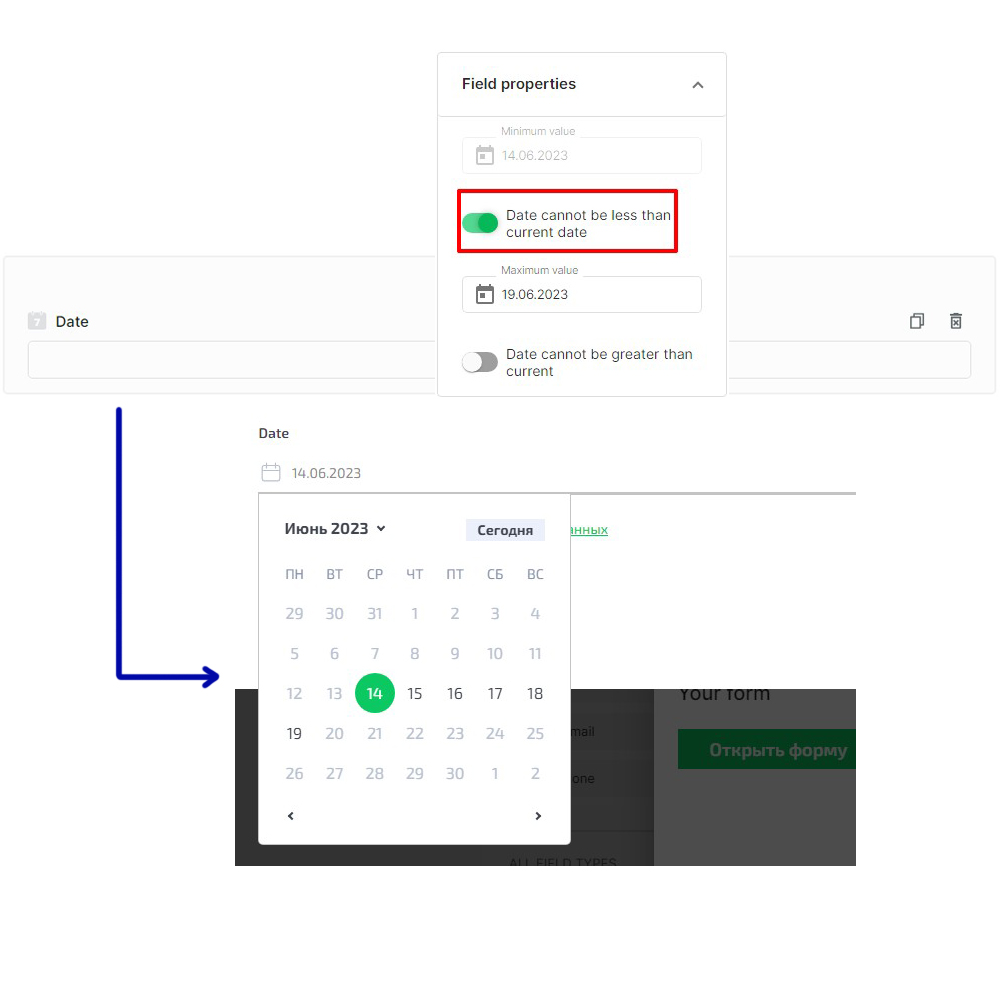The width and height of the screenshot is (1000, 1000).
Task: Click the 'Date' label in builder row
Action: pos(72,321)
